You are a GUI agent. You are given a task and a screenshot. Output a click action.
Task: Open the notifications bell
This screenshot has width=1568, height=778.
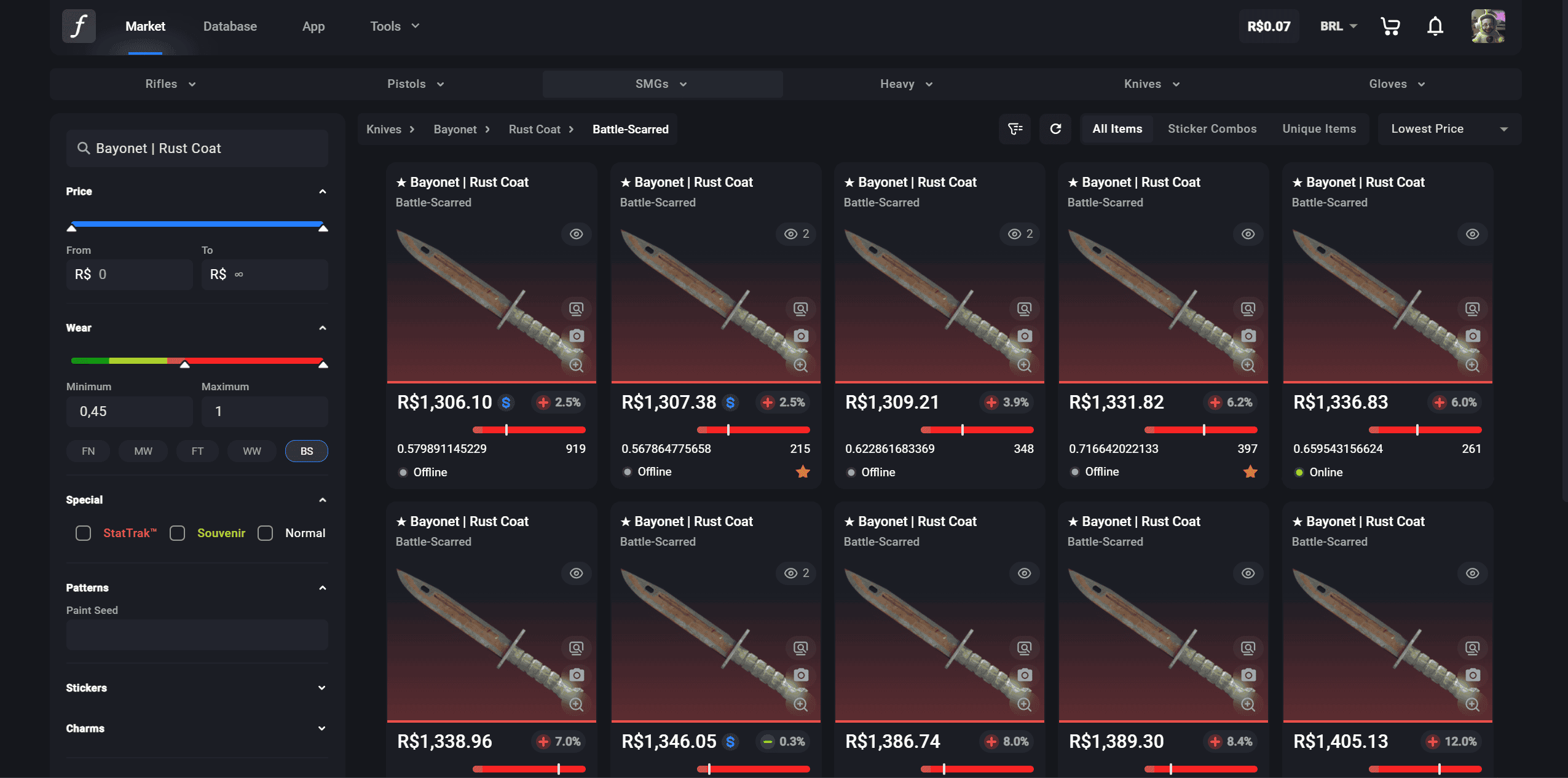coord(1435,26)
